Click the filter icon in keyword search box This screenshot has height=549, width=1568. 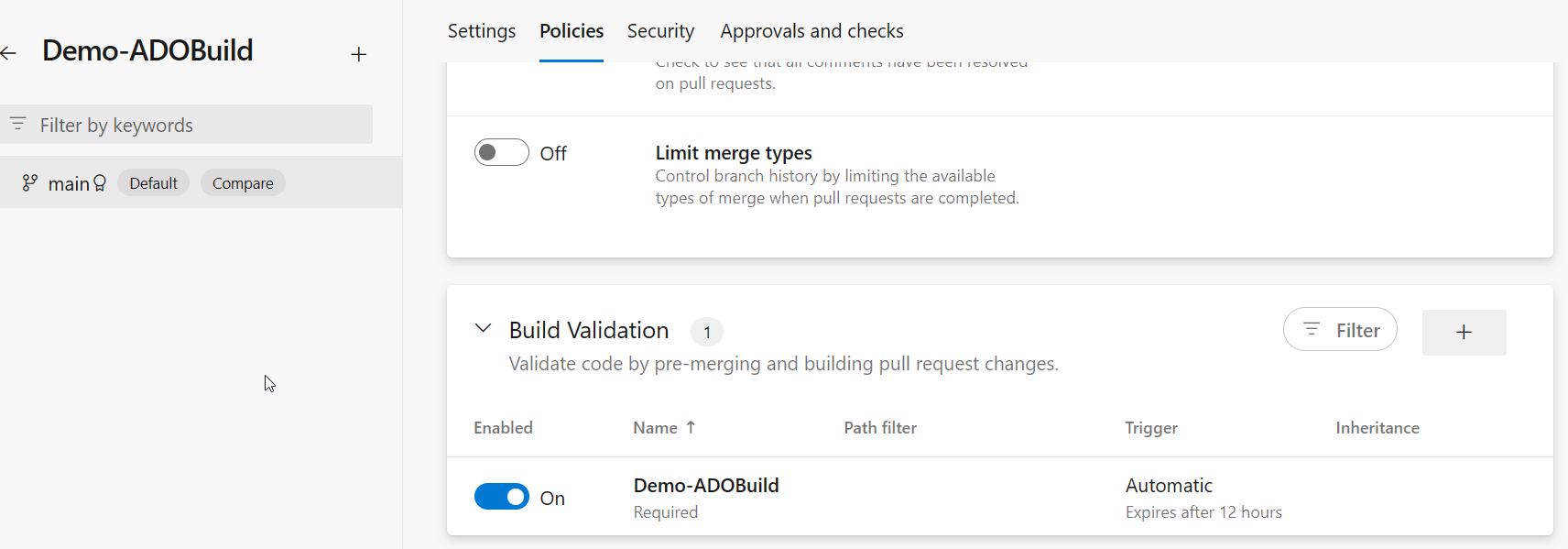point(18,124)
